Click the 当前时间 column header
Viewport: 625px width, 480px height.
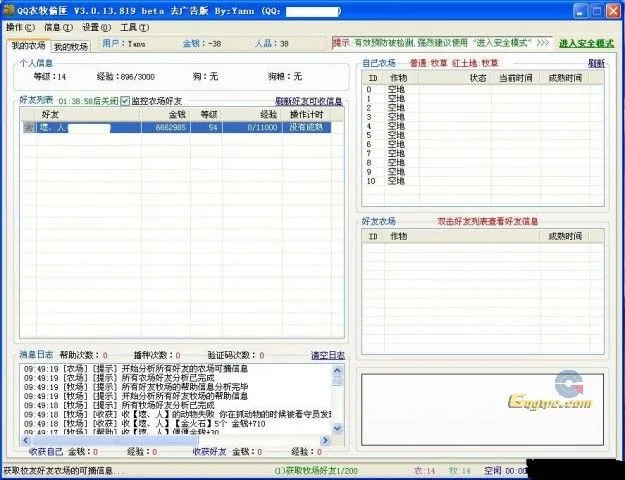pyautogui.click(x=516, y=78)
